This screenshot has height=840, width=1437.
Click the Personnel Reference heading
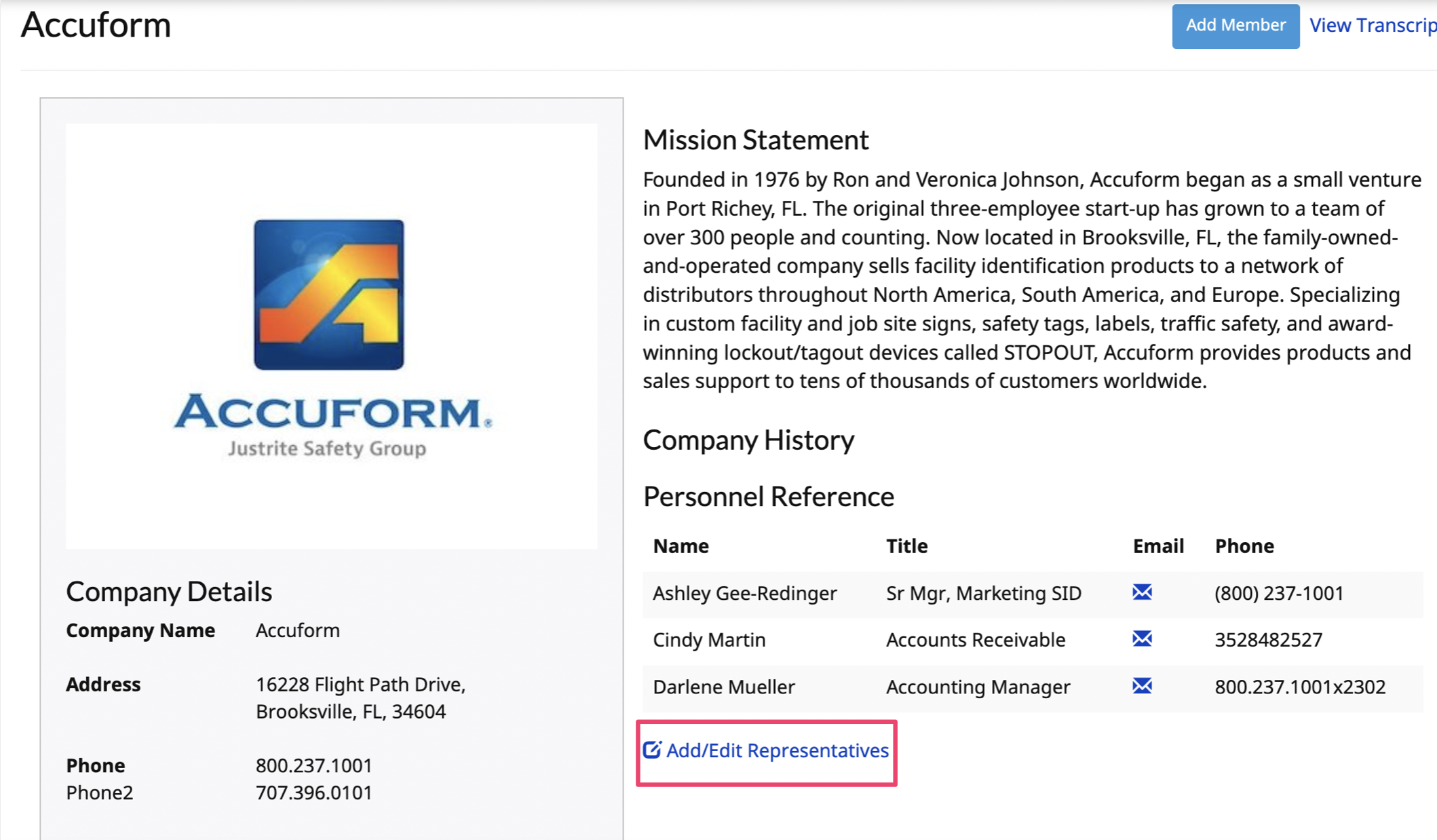pyautogui.click(x=768, y=497)
